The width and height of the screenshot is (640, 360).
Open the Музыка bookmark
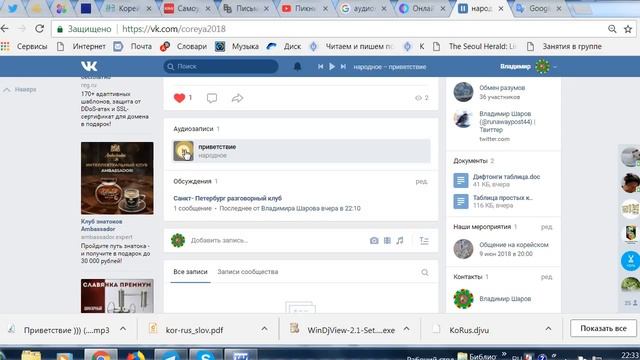pyautogui.click(x=237, y=47)
